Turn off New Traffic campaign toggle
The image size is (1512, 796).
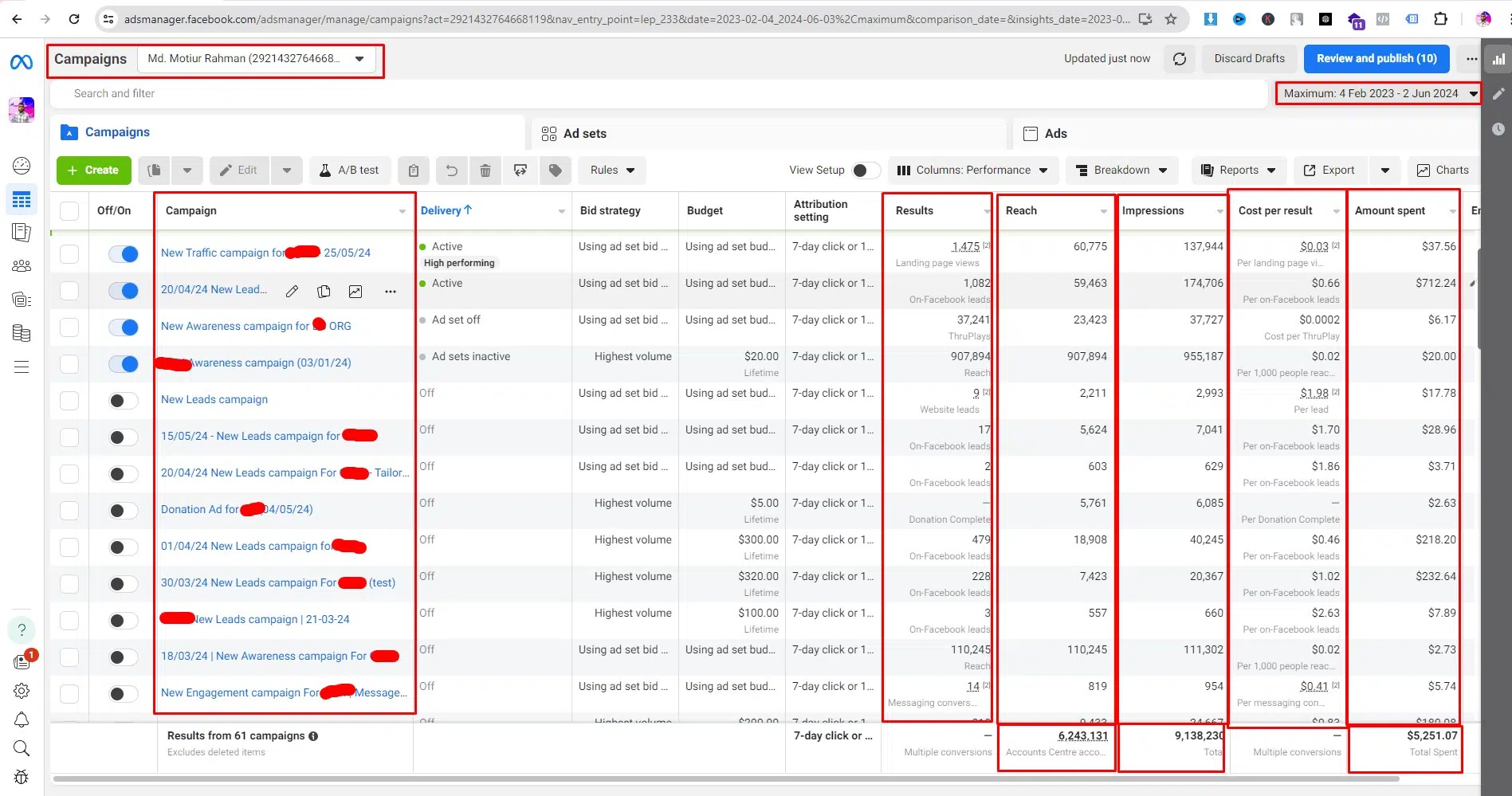click(x=124, y=254)
